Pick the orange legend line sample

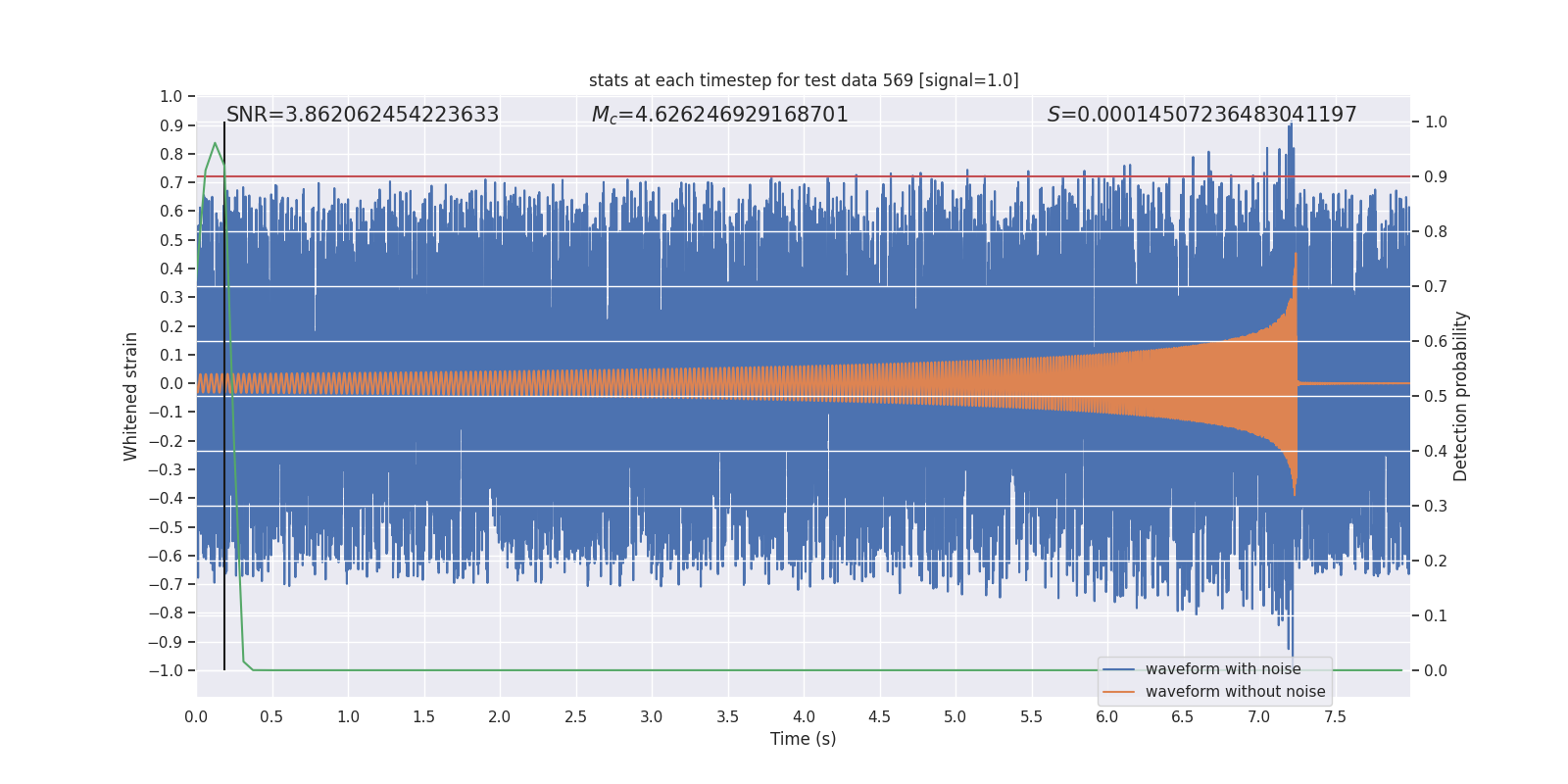[1118, 692]
